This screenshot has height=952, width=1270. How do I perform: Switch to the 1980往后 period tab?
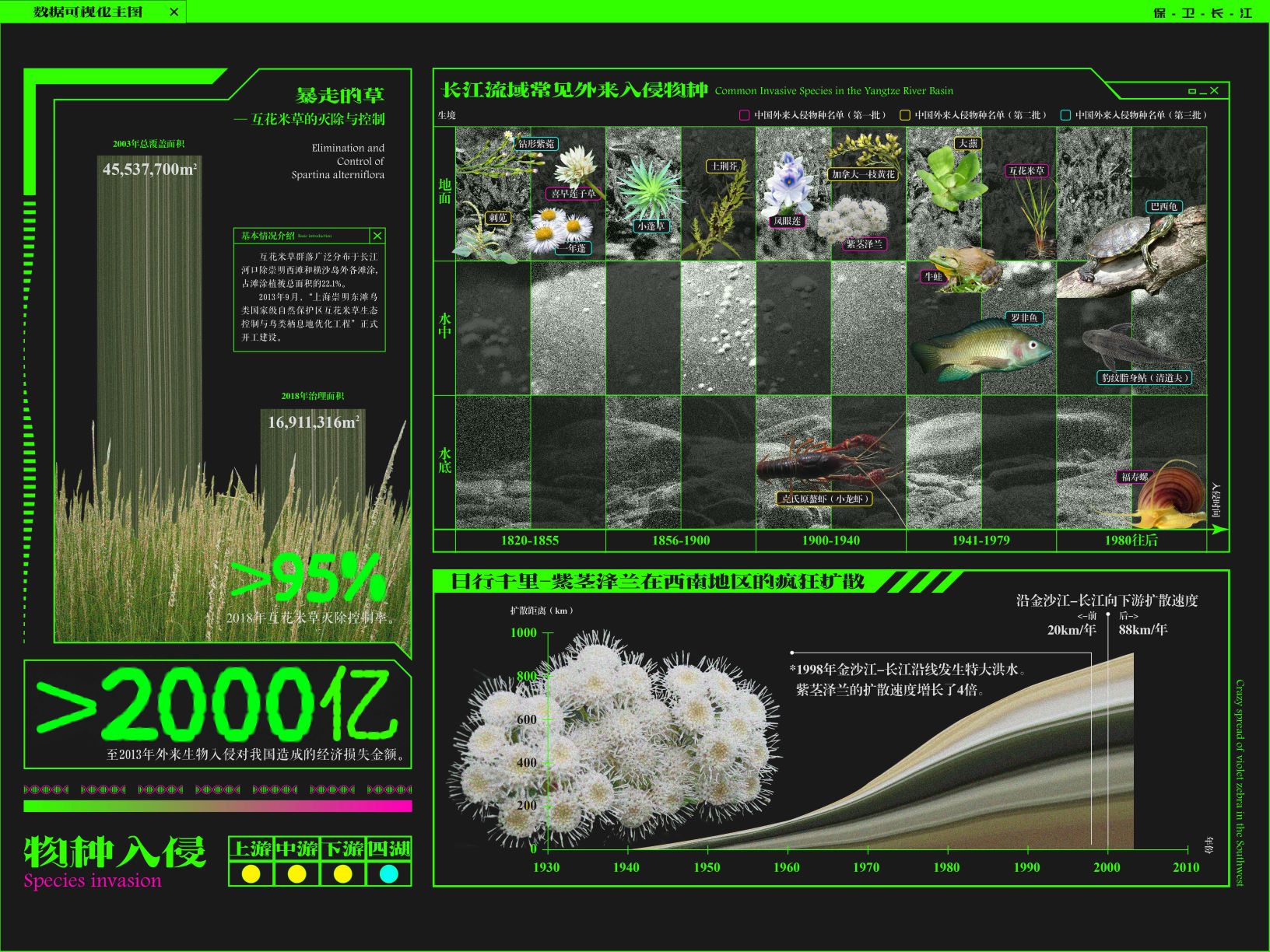(x=1131, y=541)
